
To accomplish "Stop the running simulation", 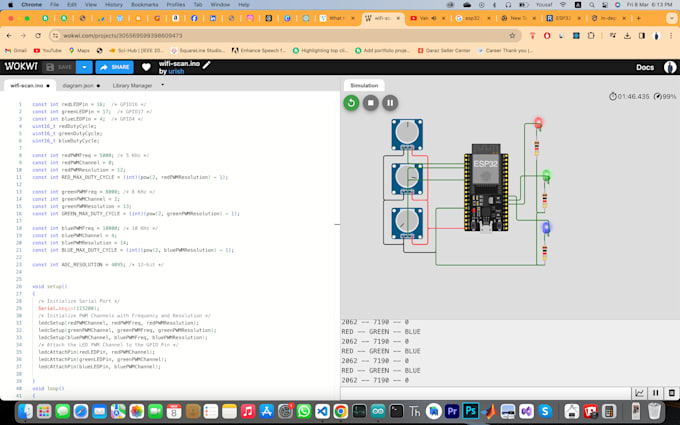I will click(x=371, y=102).
